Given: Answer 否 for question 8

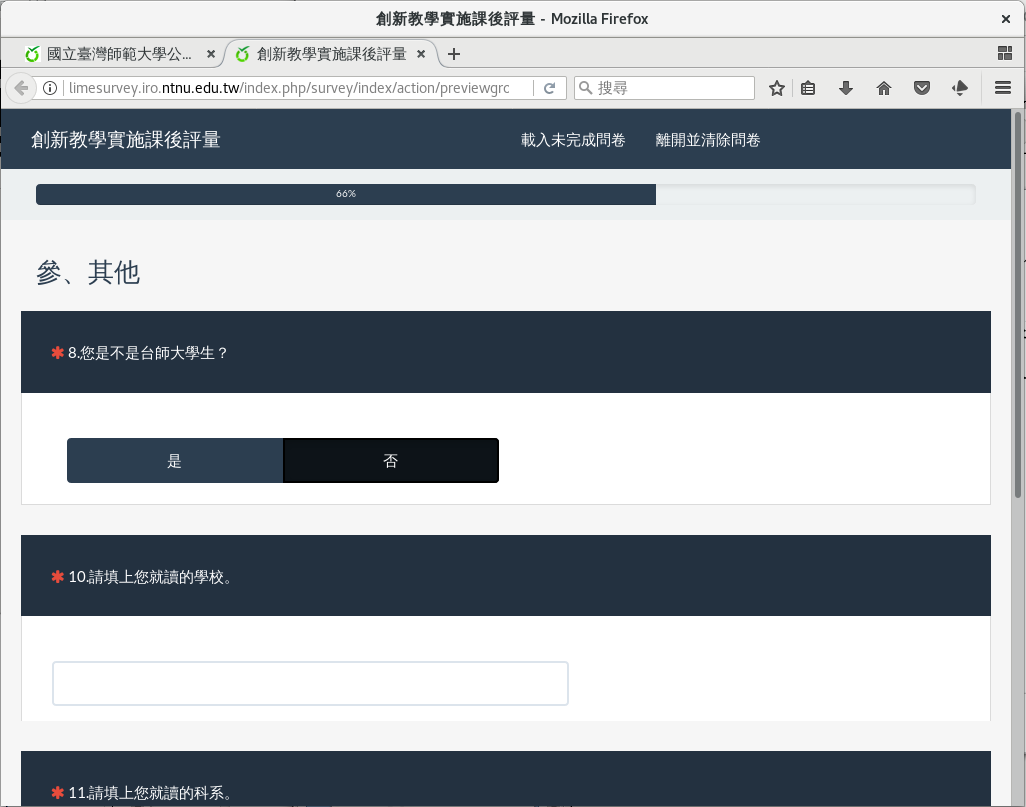Looking at the screenshot, I should click(391, 461).
